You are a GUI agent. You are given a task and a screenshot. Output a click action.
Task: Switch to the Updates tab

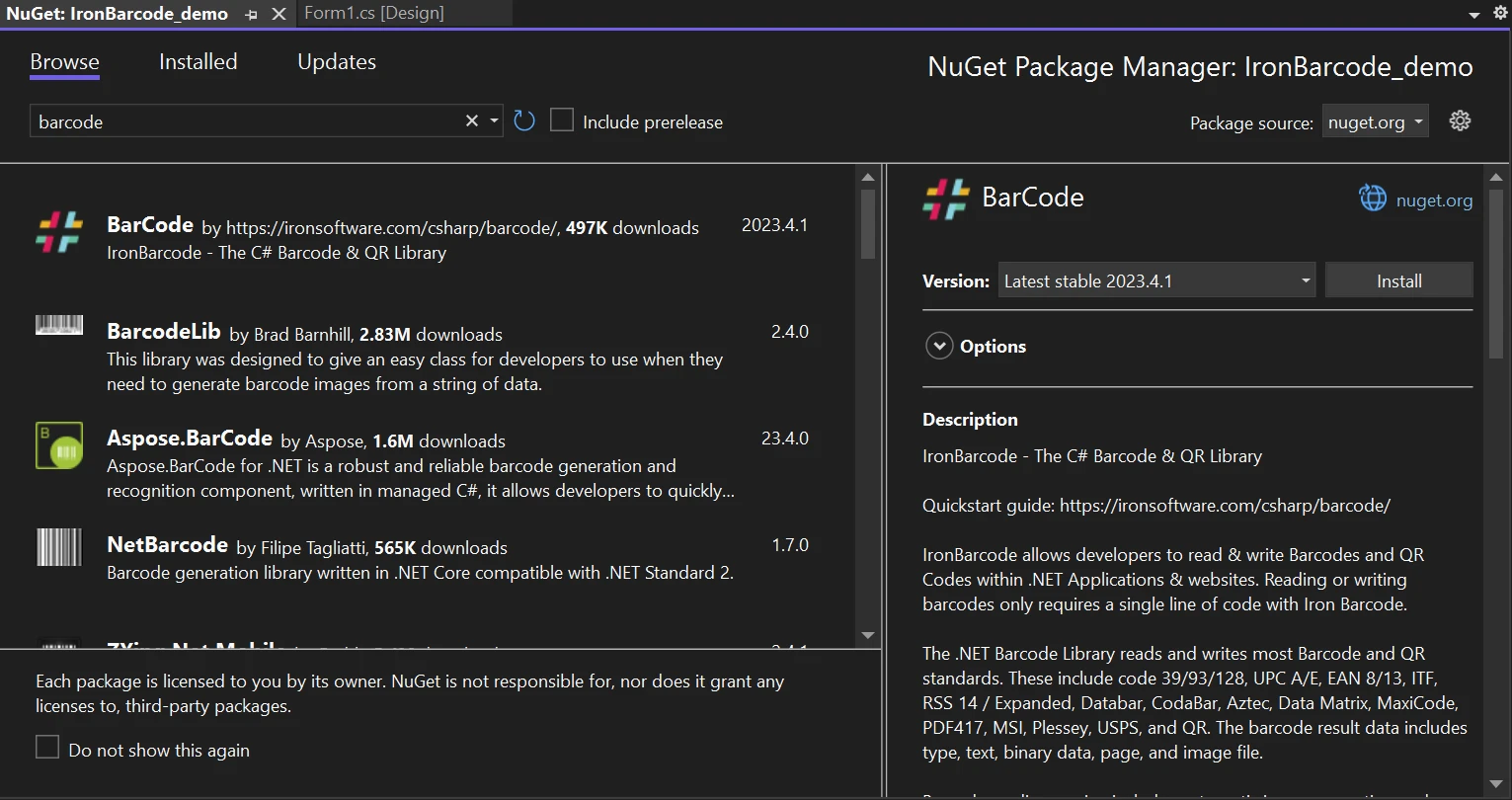[x=336, y=61]
